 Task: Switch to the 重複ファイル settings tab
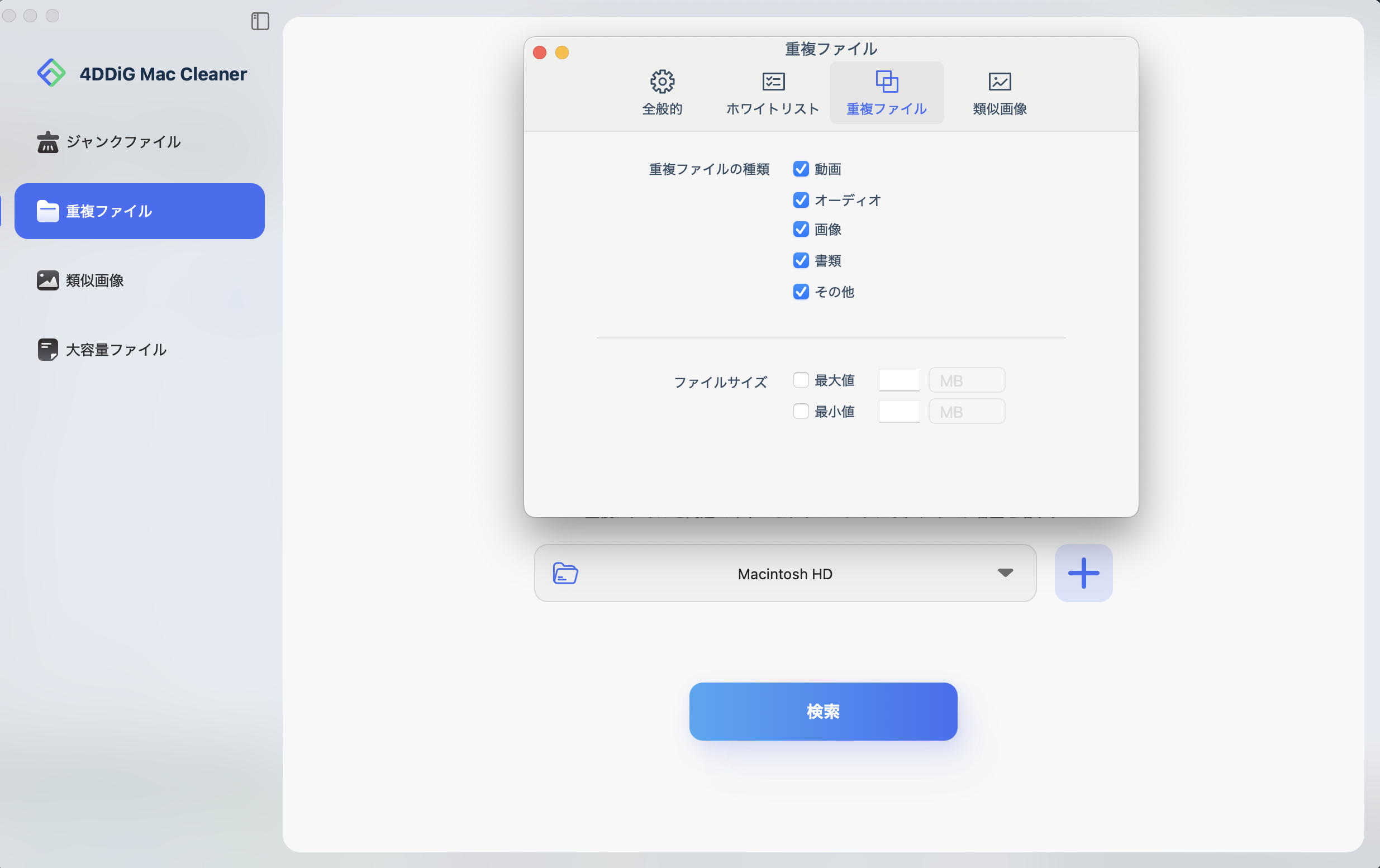pyautogui.click(x=886, y=92)
